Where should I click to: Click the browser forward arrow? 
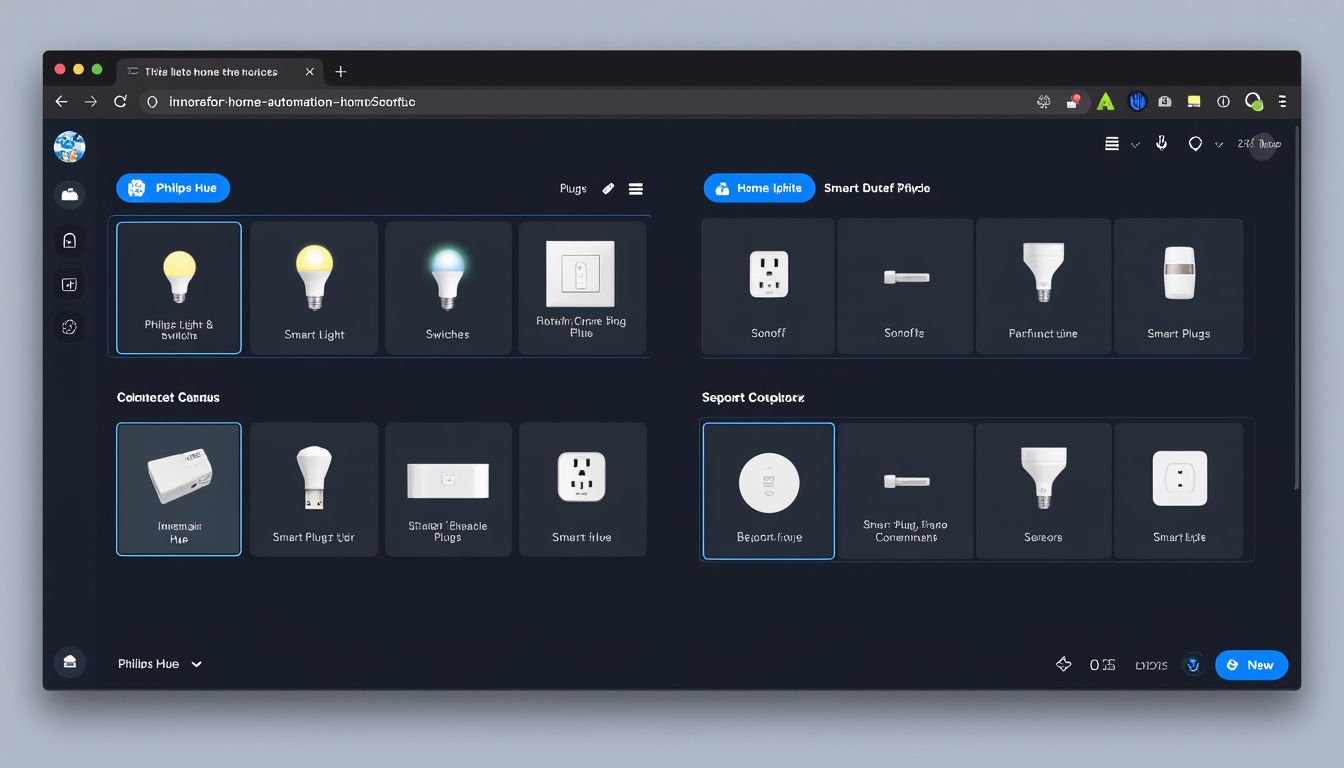(x=91, y=101)
